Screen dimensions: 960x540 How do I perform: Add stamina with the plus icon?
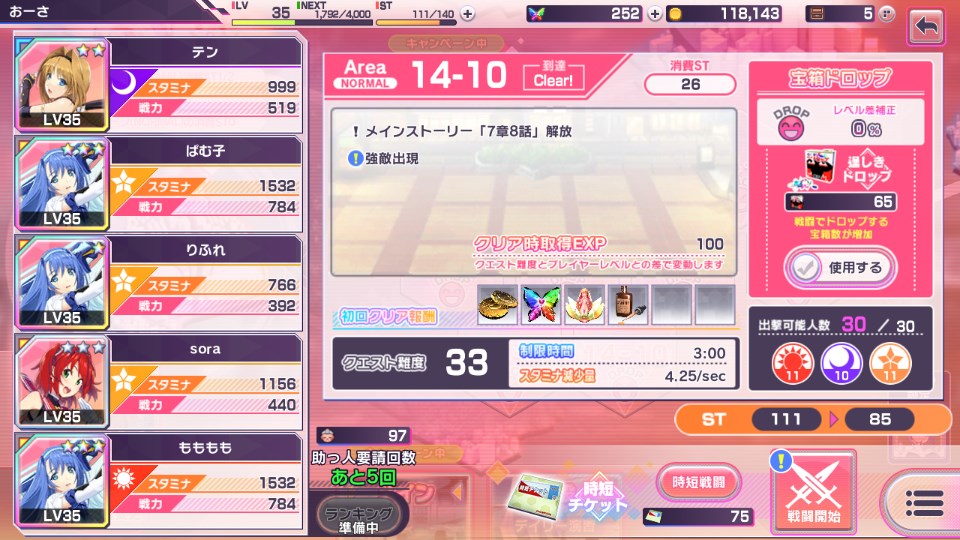pos(468,13)
